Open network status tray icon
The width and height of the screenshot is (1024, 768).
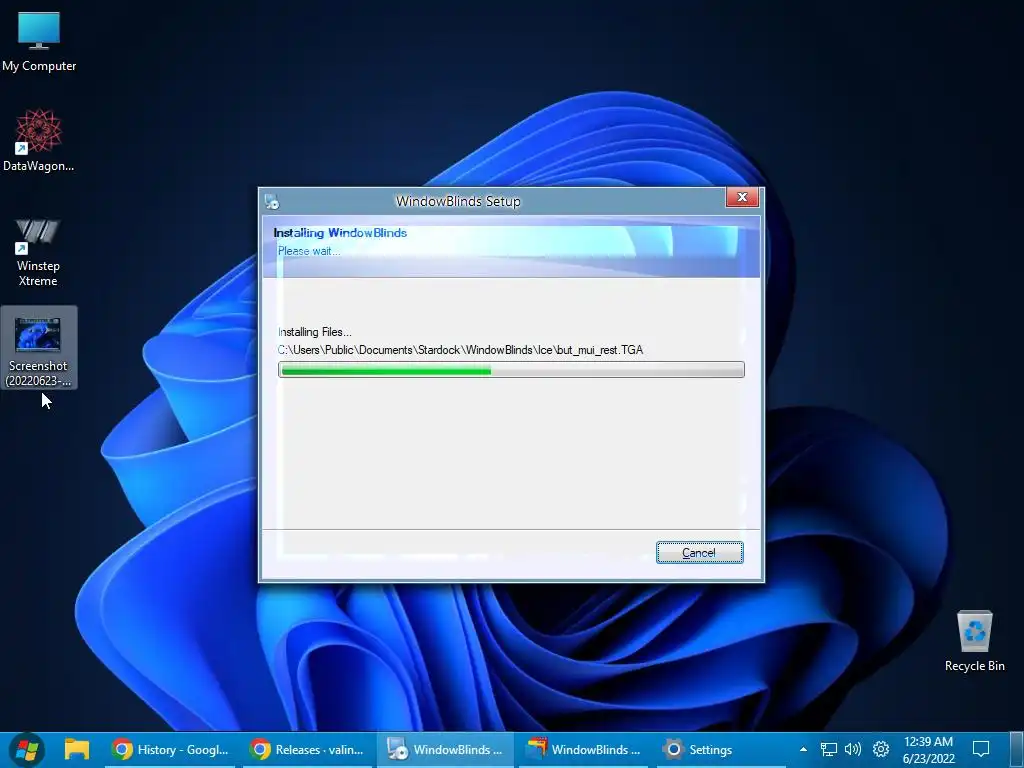pyautogui.click(x=828, y=749)
